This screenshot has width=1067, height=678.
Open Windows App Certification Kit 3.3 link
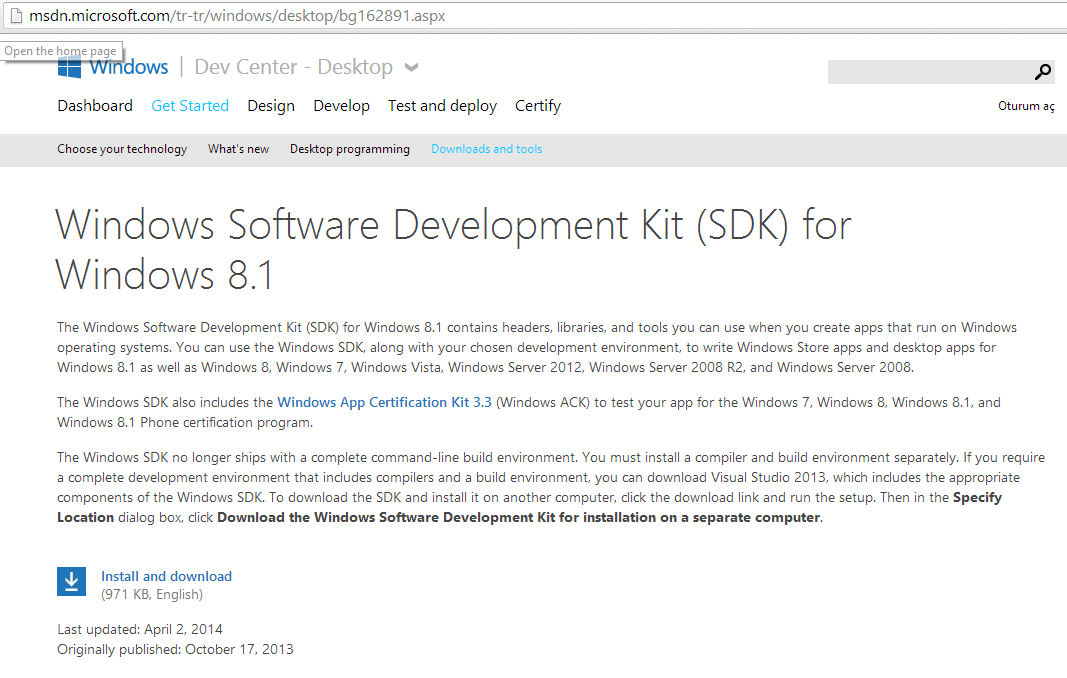(x=384, y=402)
